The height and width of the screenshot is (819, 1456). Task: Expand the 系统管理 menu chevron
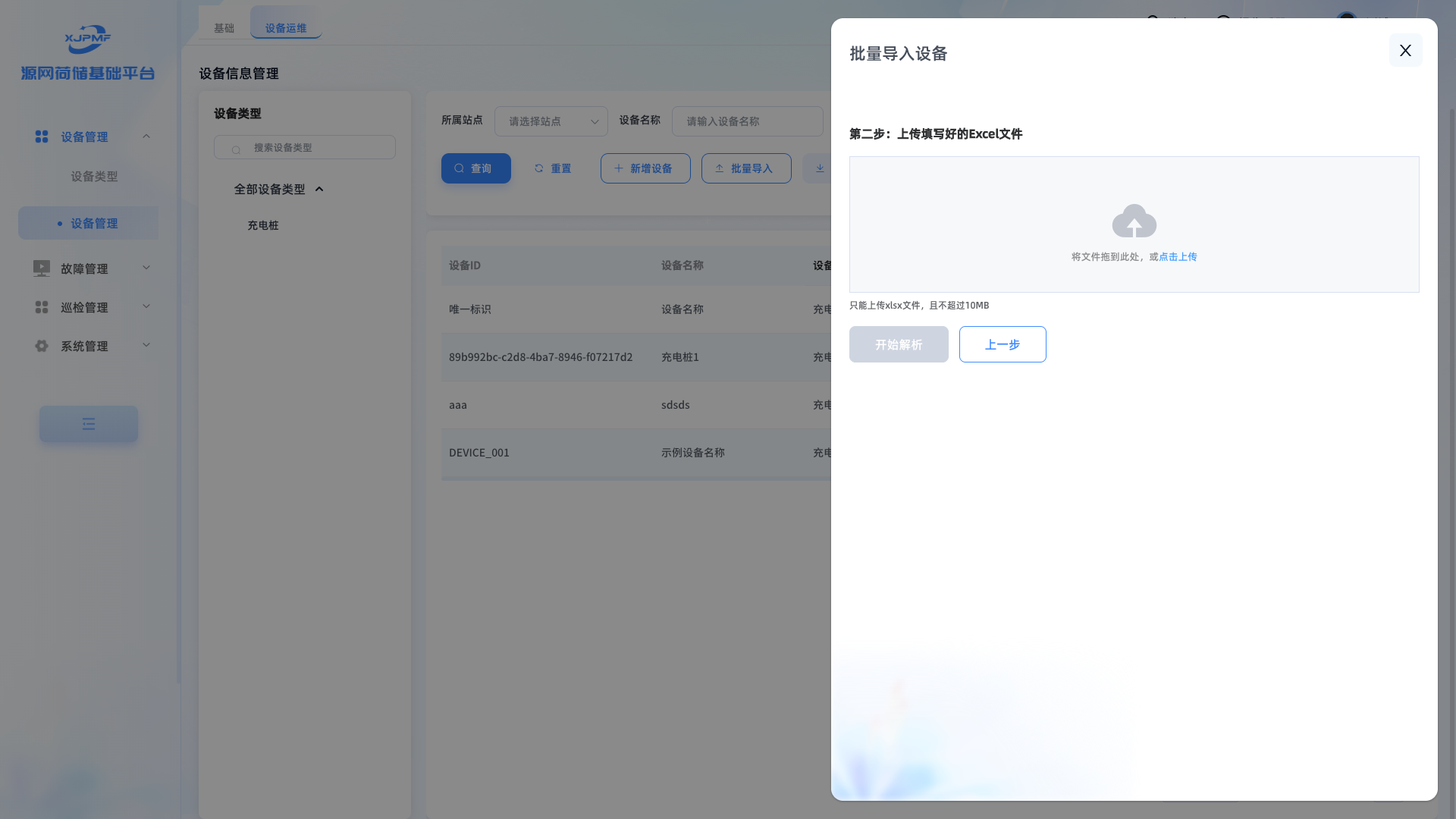pyautogui.click(x=146, y=345)
